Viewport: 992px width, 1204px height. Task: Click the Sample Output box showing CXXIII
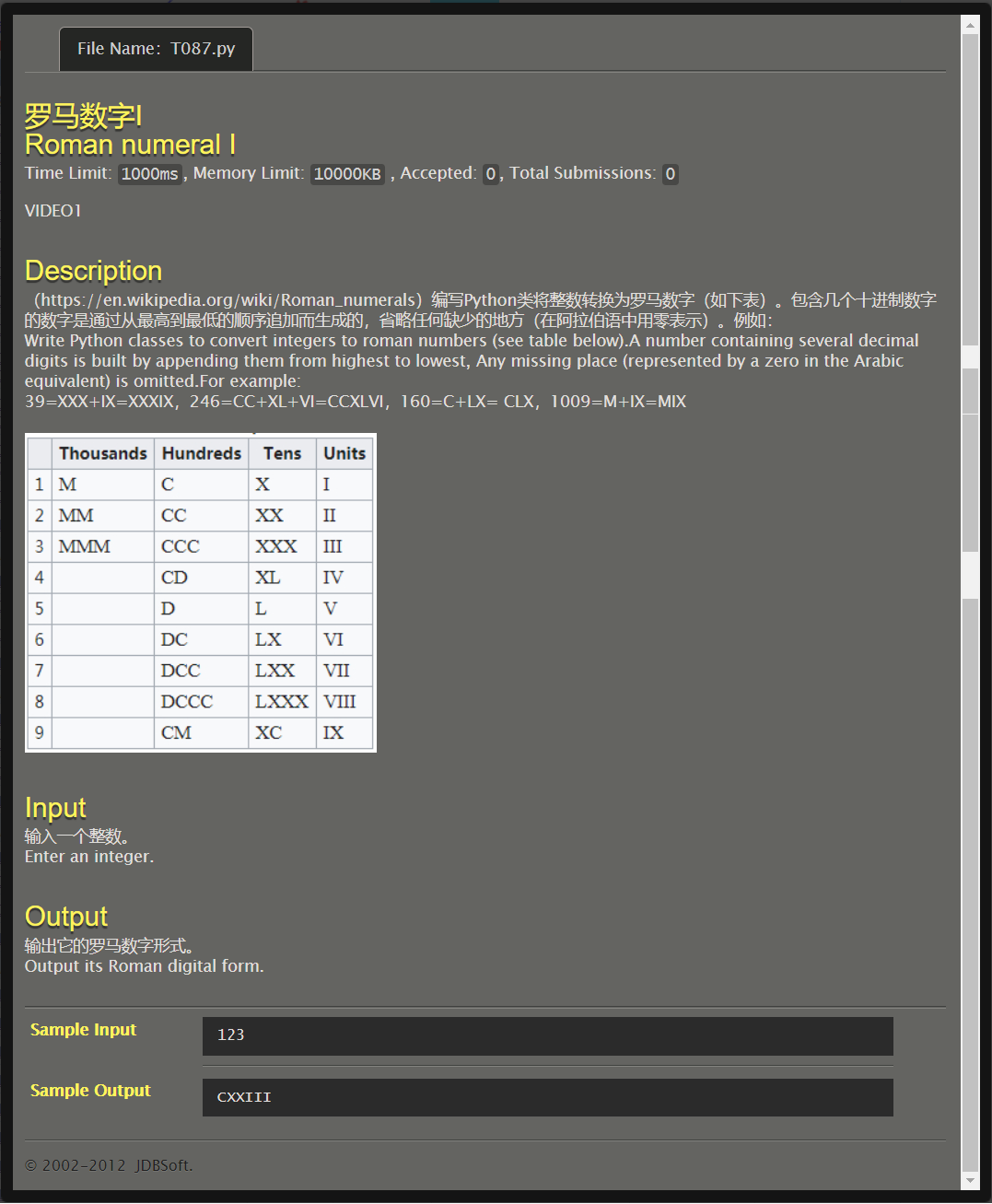pos(547,1097)
